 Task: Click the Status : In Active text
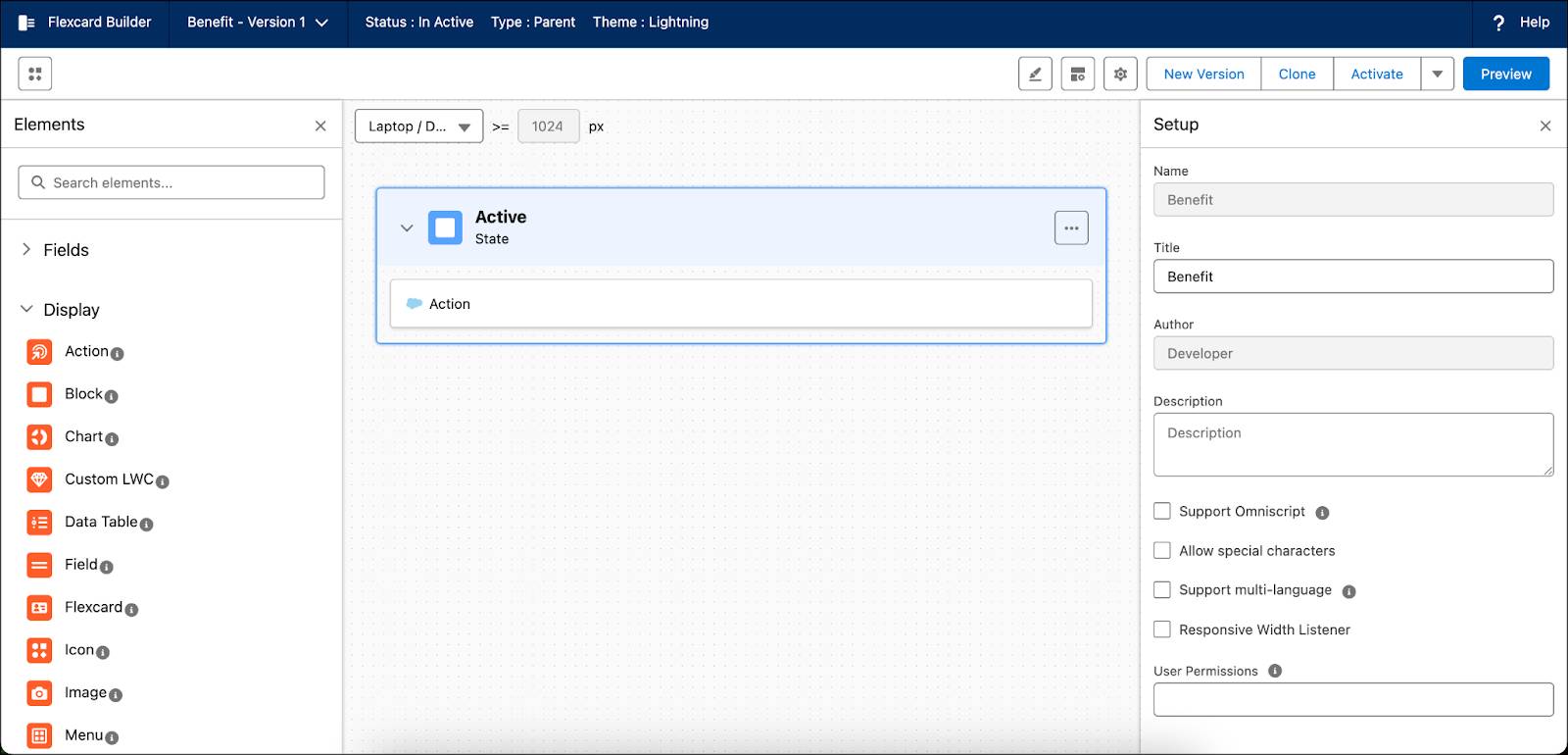pyautogui.click(x=419, y=23)
